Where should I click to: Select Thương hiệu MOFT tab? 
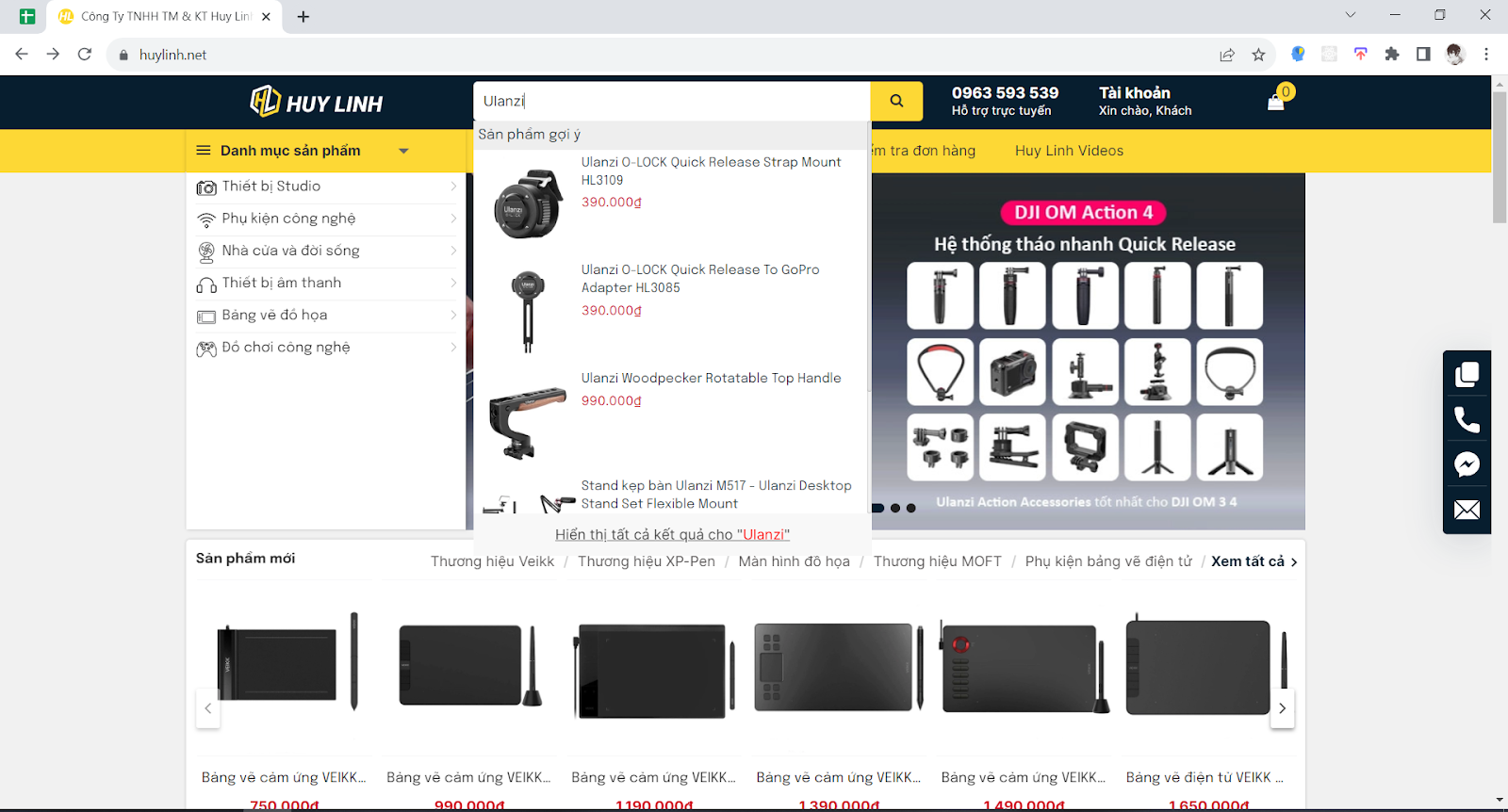(x=937, y=561)
